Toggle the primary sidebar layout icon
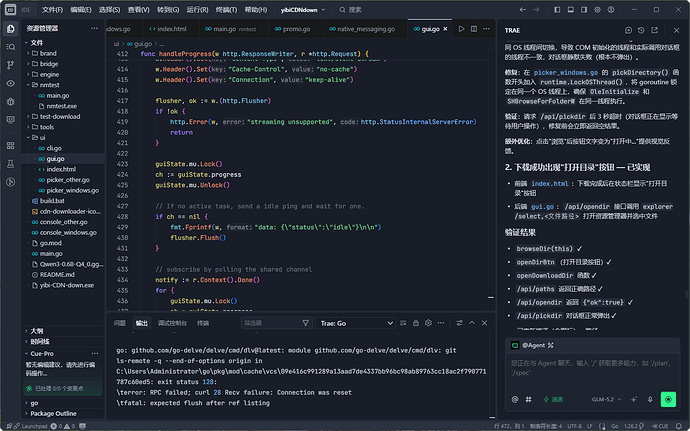The width and height of the screenshot is (690, 431). [x=557, y=10]
